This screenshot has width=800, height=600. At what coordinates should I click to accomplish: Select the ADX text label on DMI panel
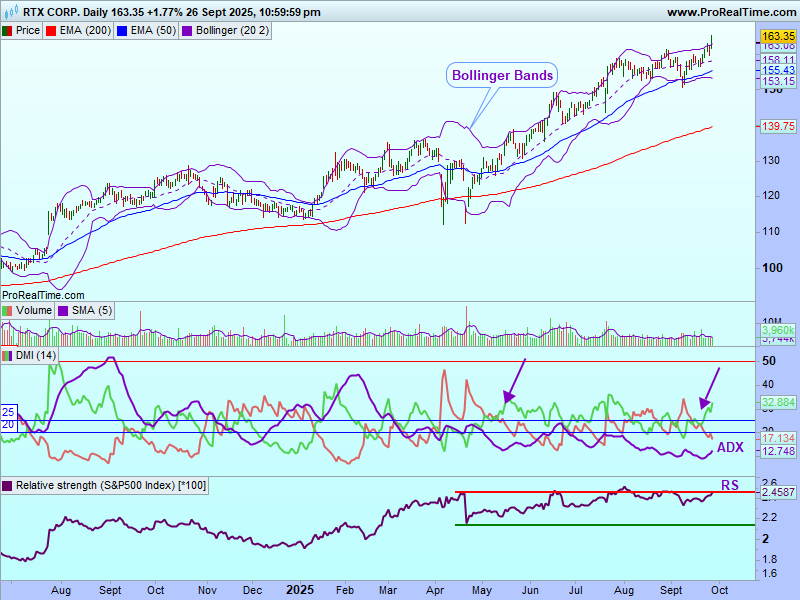pos(730,447)
